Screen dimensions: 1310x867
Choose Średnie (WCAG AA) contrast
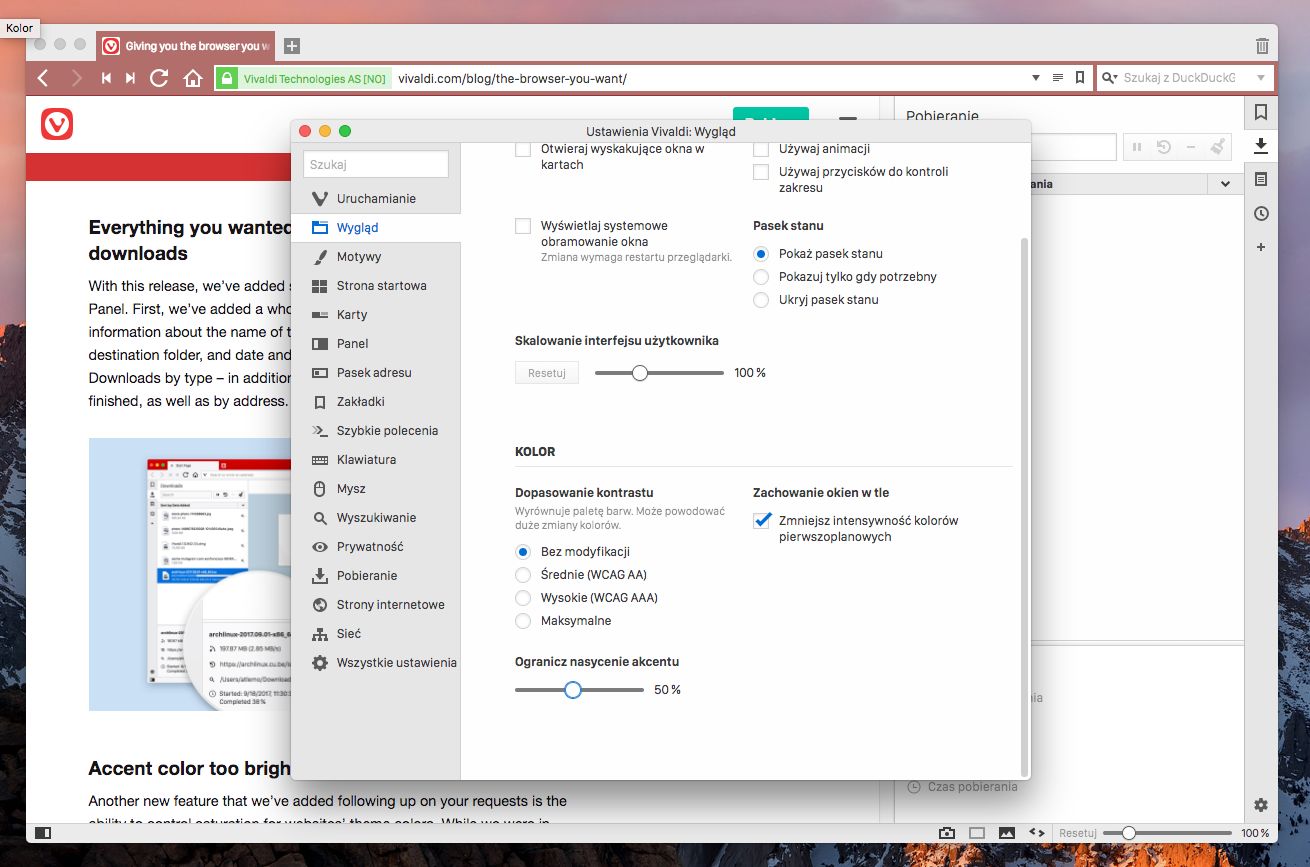click(523, 575)
